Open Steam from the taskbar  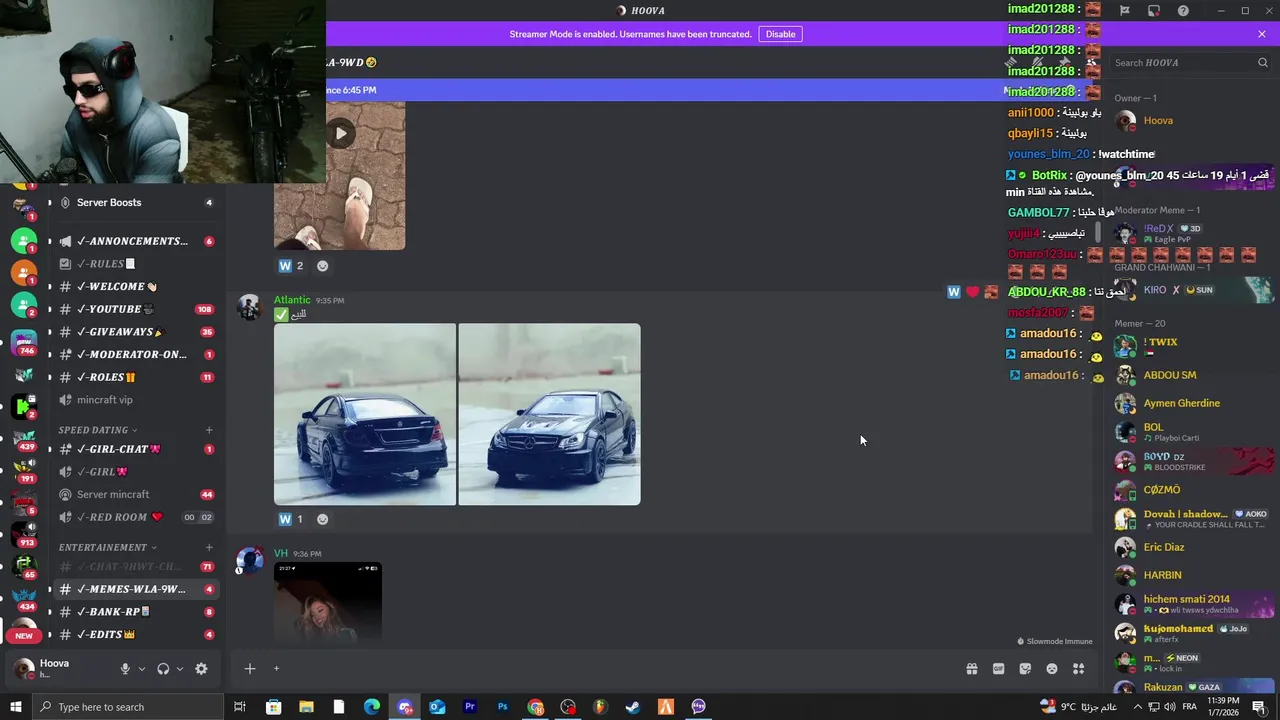coord(633,707)
